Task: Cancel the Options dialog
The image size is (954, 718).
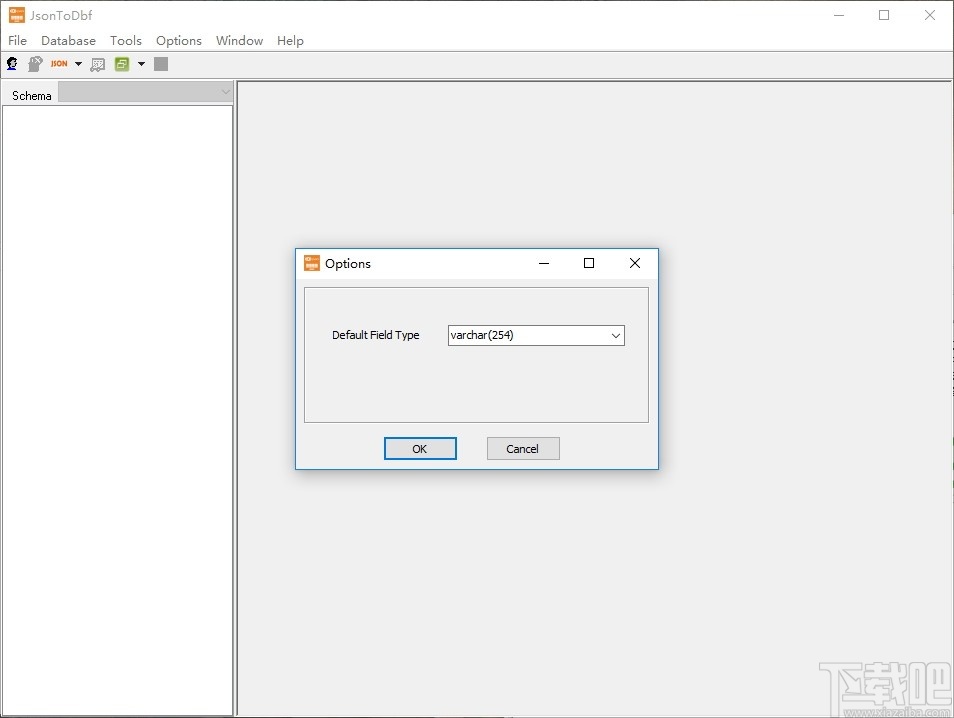Action: coord(523,448)
